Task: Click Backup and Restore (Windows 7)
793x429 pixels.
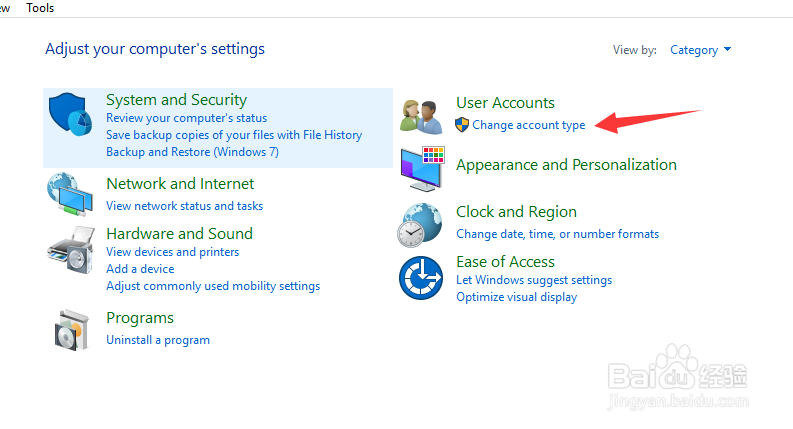Action: click(192, 152)
